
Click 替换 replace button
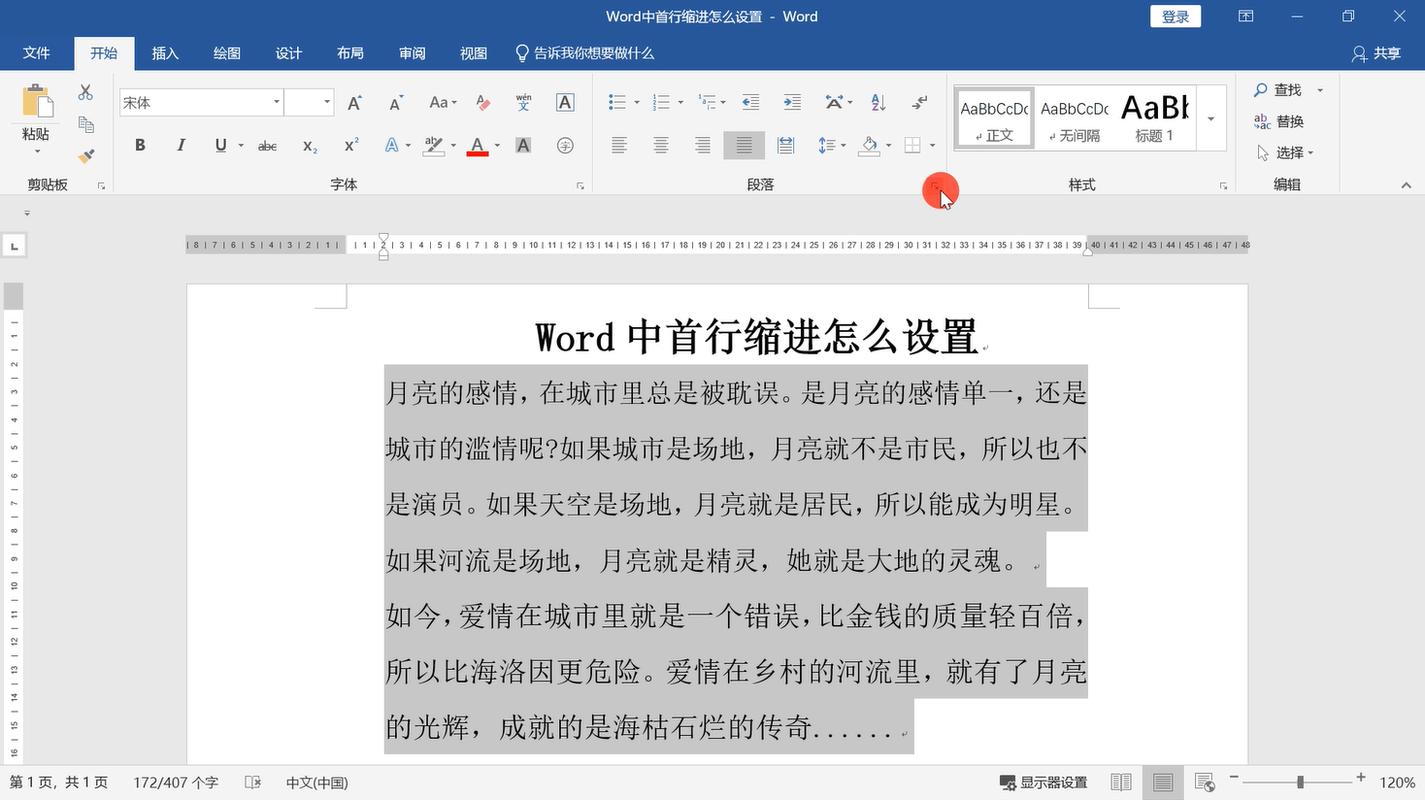click(1279, 121)
